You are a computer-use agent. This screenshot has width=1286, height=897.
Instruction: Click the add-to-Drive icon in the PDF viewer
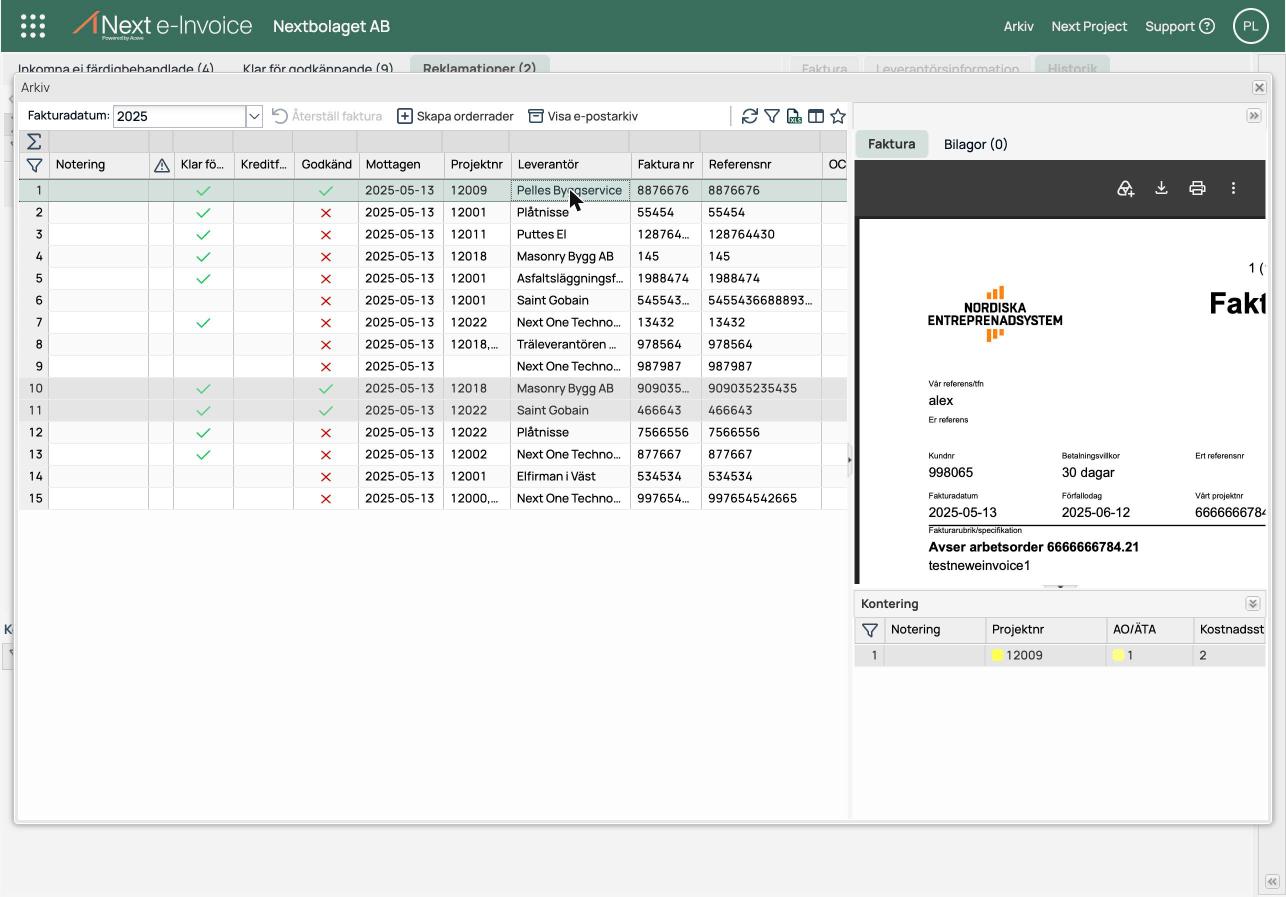coord(1125,188)
